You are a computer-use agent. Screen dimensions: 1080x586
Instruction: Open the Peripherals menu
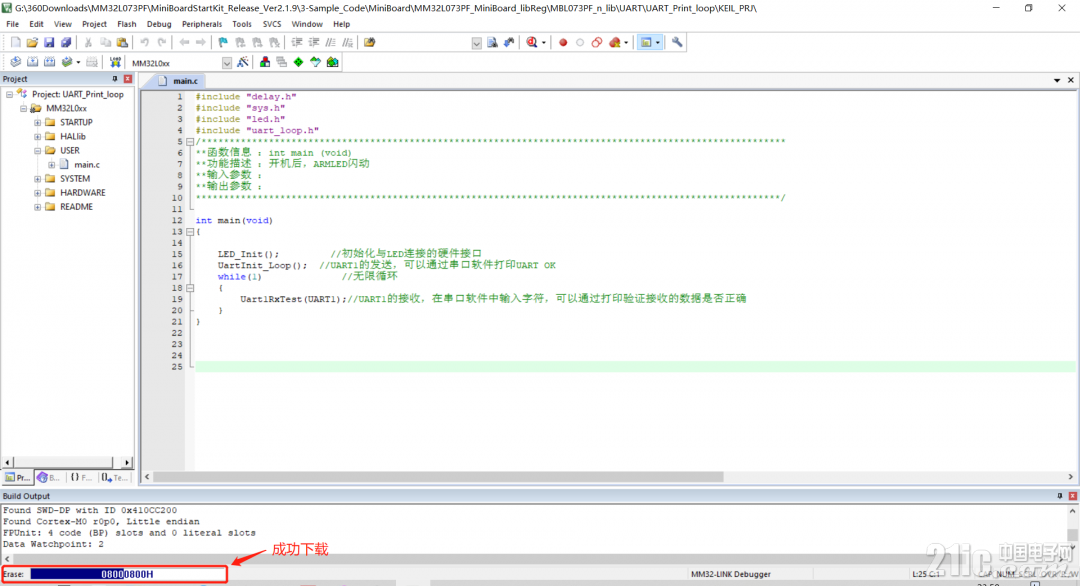[202, 24]
